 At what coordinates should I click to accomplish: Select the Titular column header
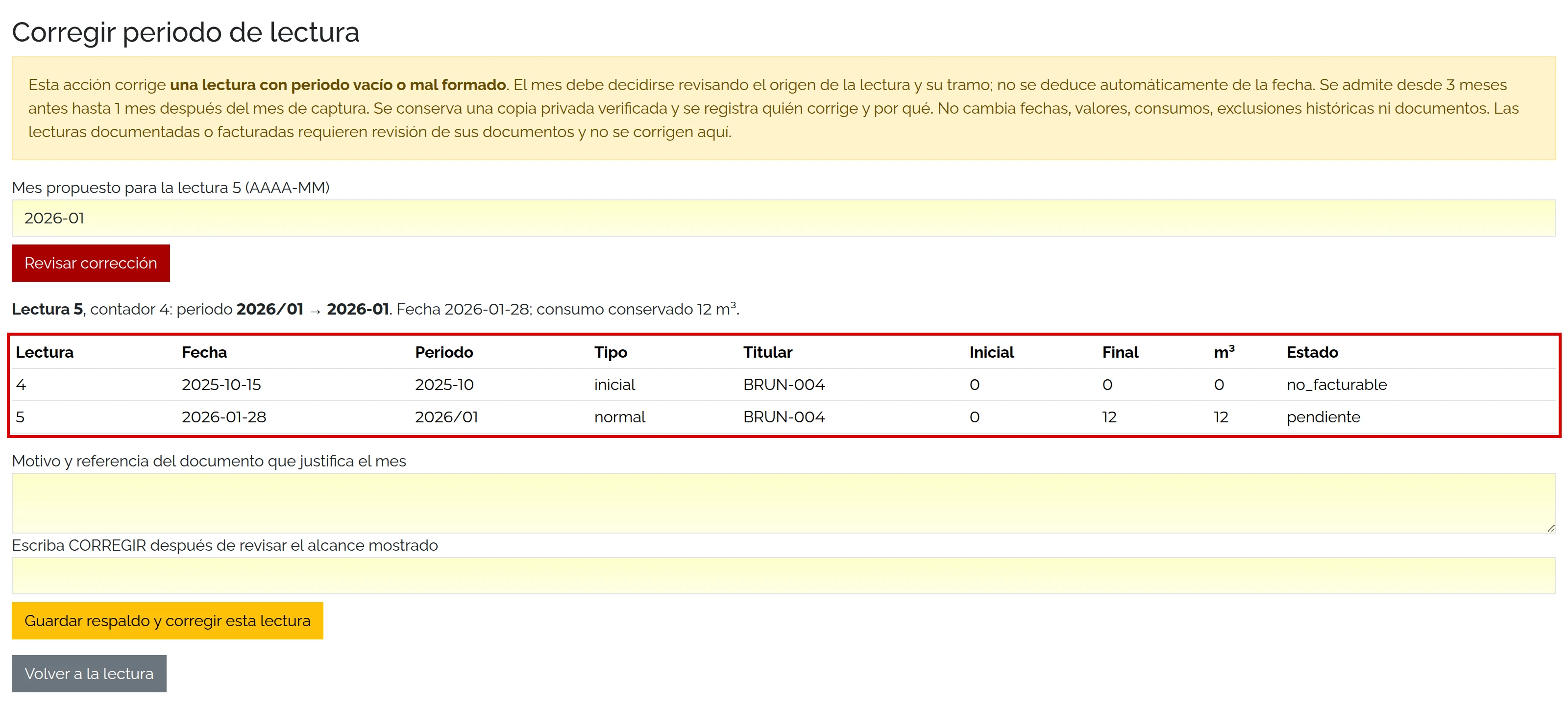767,352
